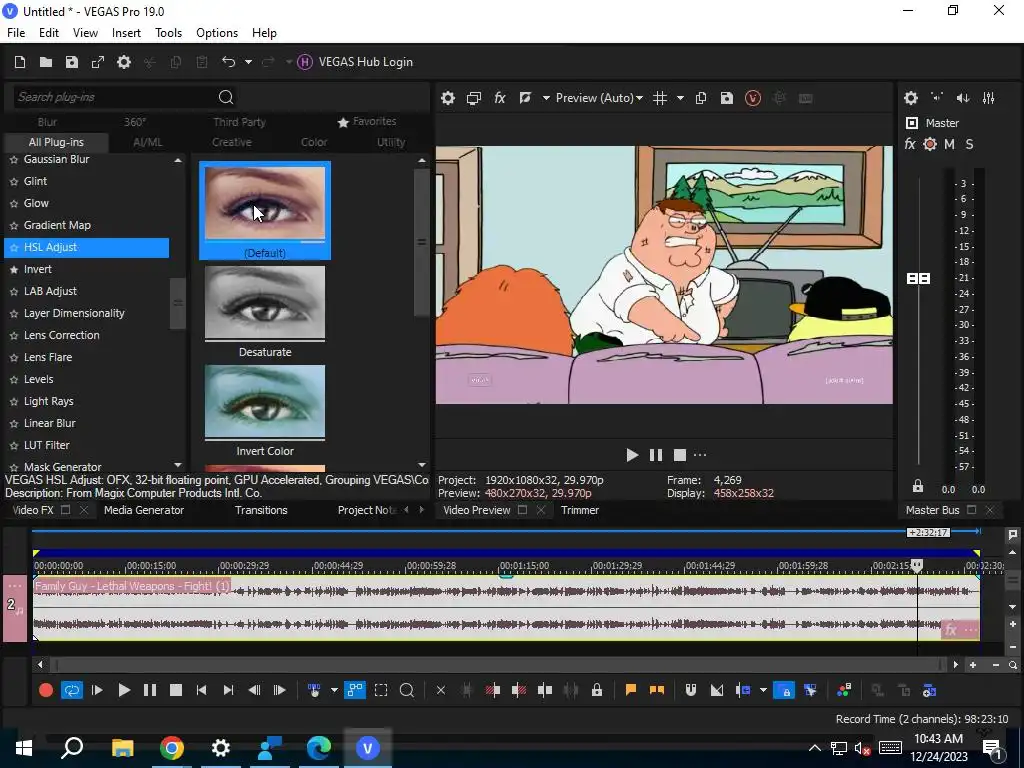The height and width of the screenshot is (768, 1024).
Task: Toggle favorite star for Gaussian Blur
Action: 14,160
